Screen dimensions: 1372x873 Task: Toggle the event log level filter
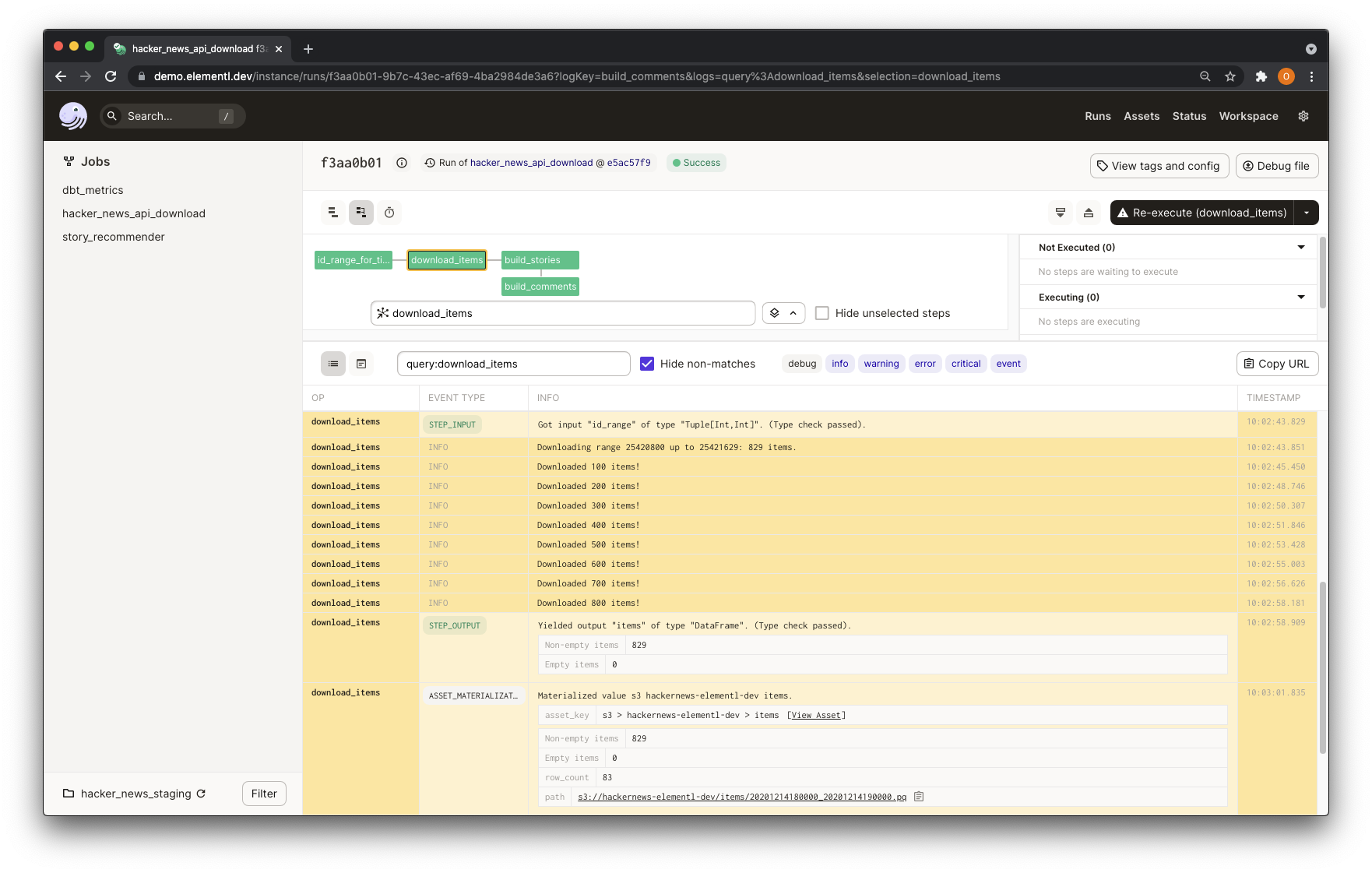coord(1008,364)
